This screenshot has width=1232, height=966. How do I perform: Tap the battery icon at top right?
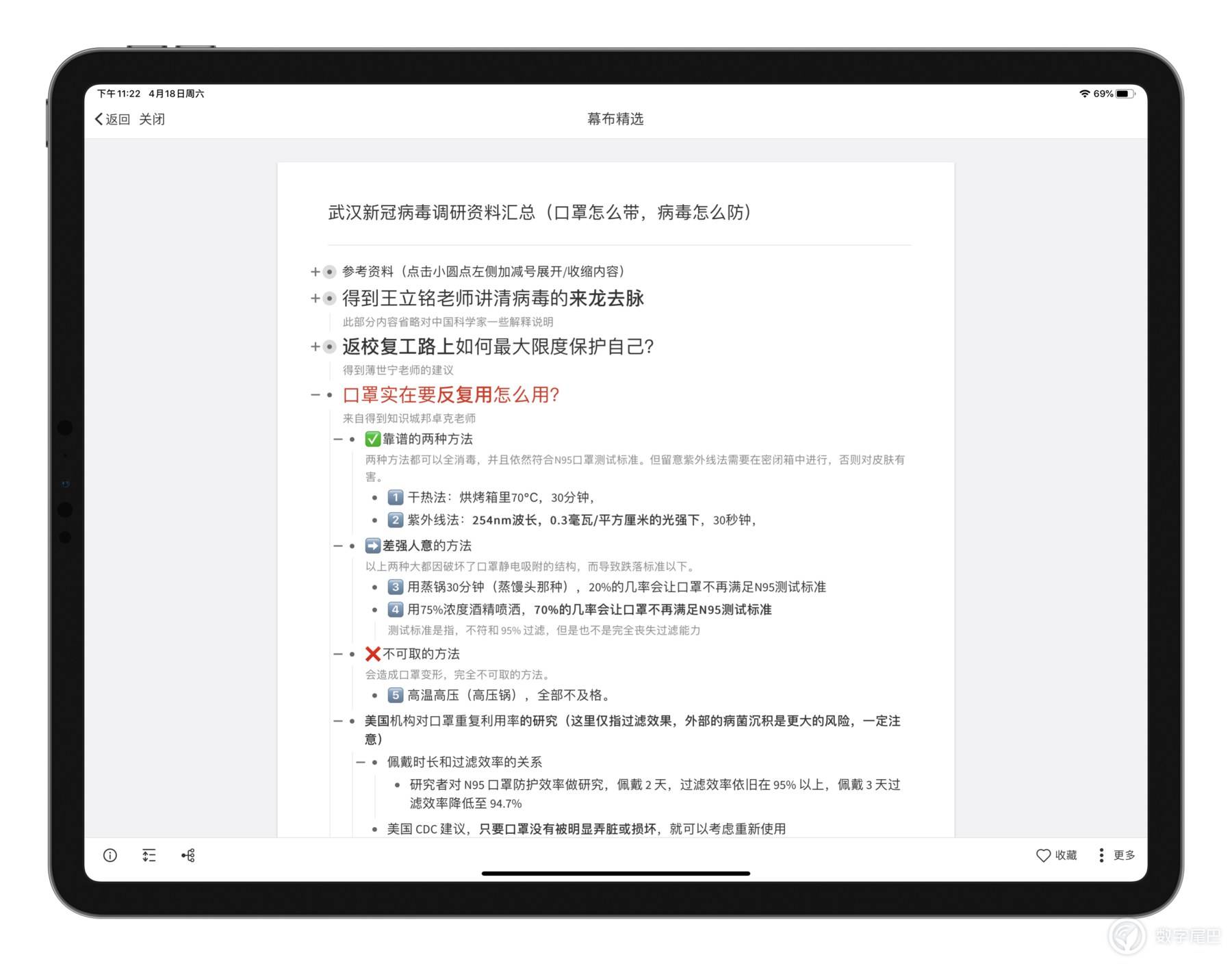[x=1125, y=93]
